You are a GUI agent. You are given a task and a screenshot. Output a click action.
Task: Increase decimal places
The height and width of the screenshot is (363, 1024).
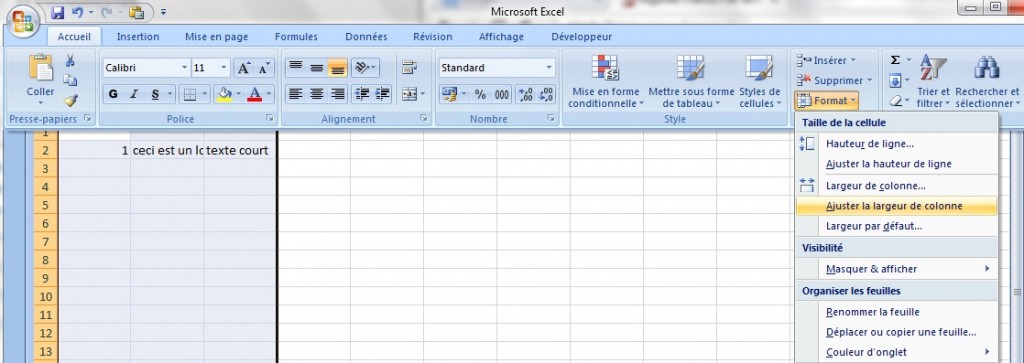click(526, 94)
